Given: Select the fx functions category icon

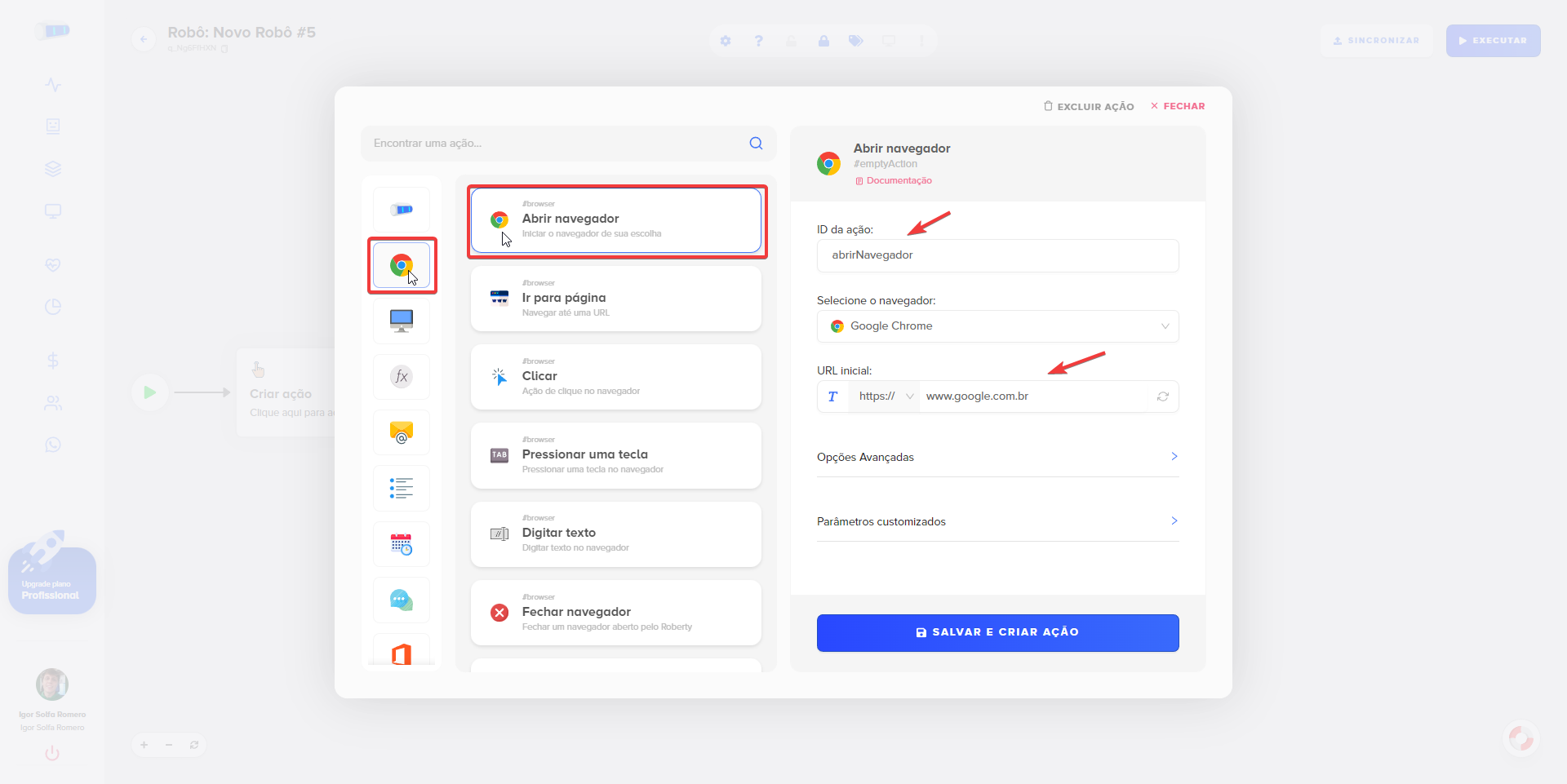Looking at the screenshot, I should (401, 376).
